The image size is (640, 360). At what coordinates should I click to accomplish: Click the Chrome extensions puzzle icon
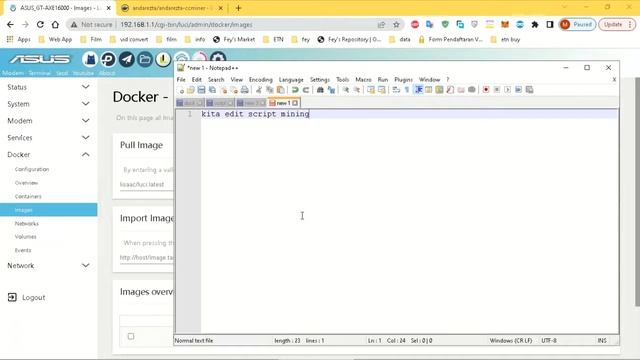pyautogui.click(x=535, y=24)
